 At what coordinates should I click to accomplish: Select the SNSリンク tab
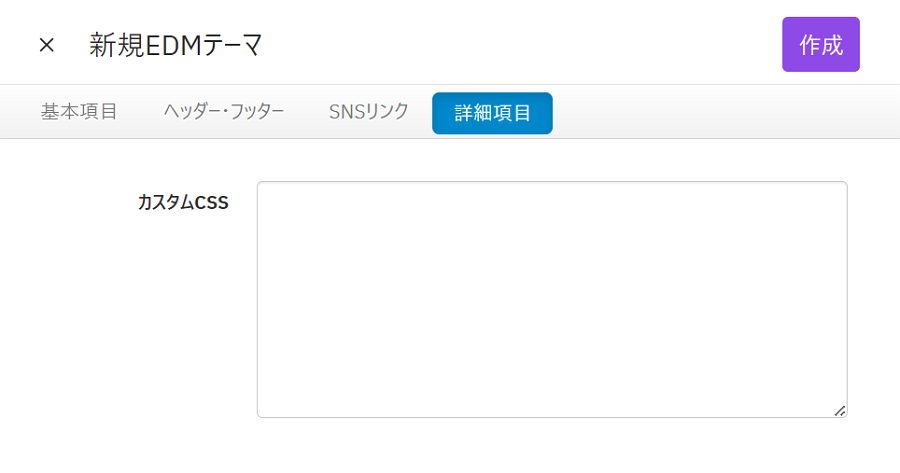click(369, 112)
